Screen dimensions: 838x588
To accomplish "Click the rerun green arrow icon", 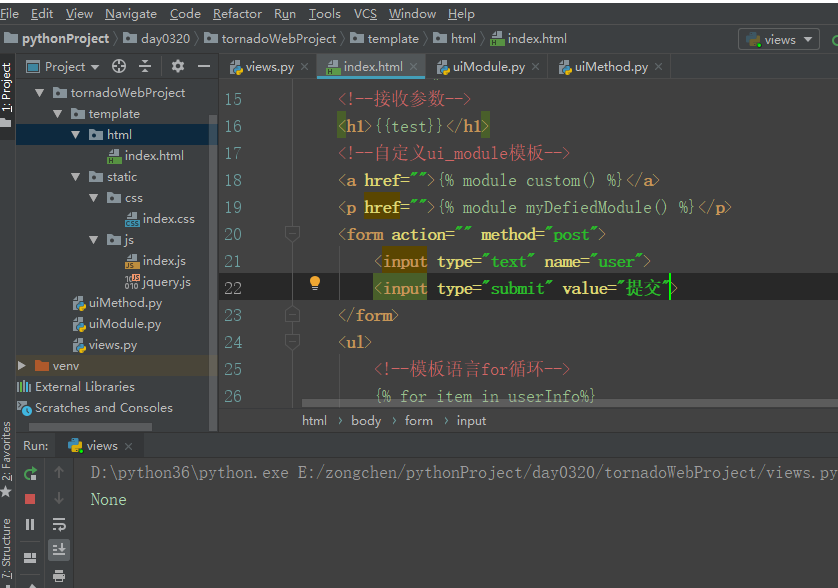I will pyautogui.click(x=30, y=473).
